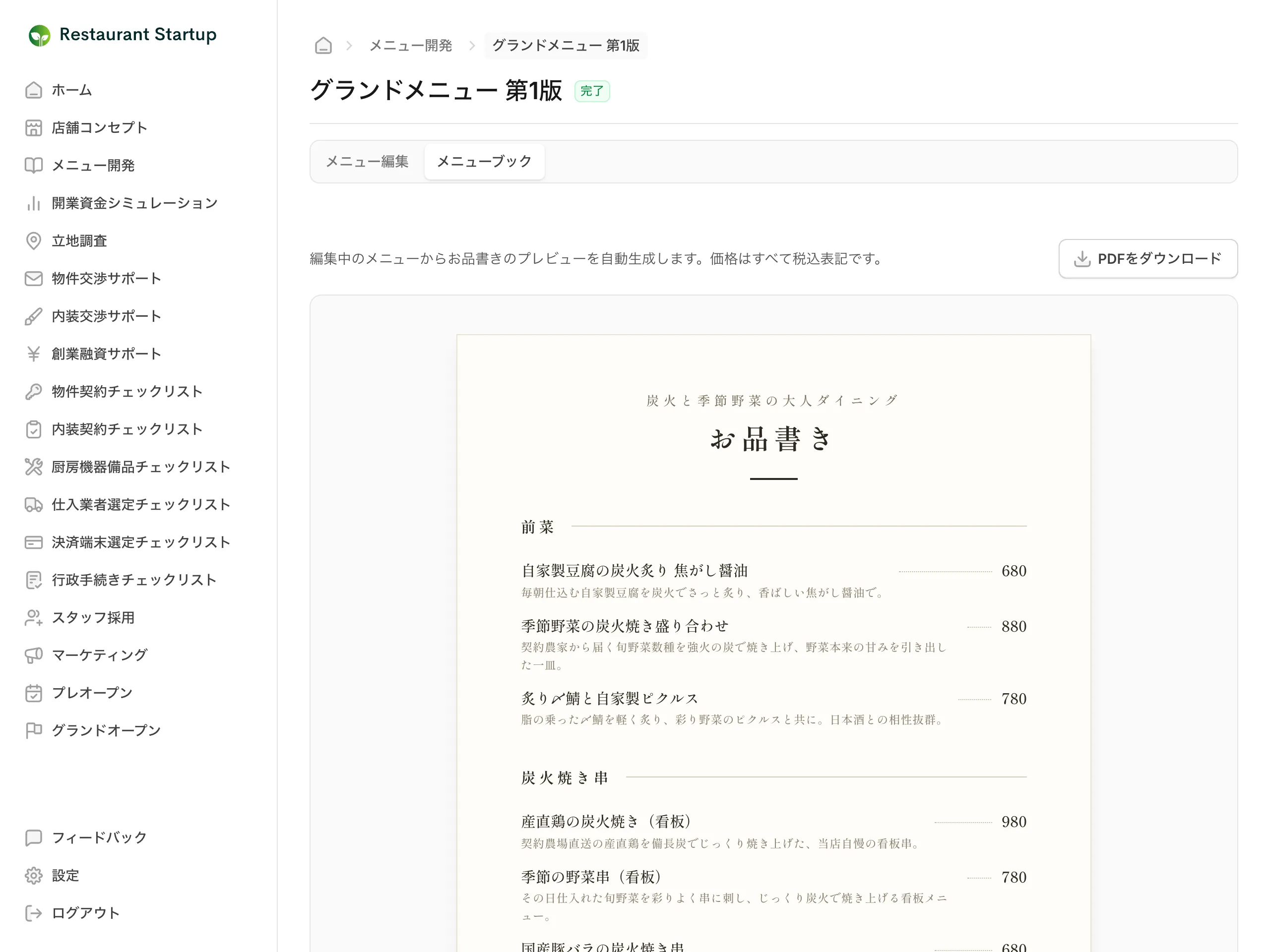Click the ホーム house icon in sidebar
Viewport: 1270px width, 952px height.
(x=33, y=90)
